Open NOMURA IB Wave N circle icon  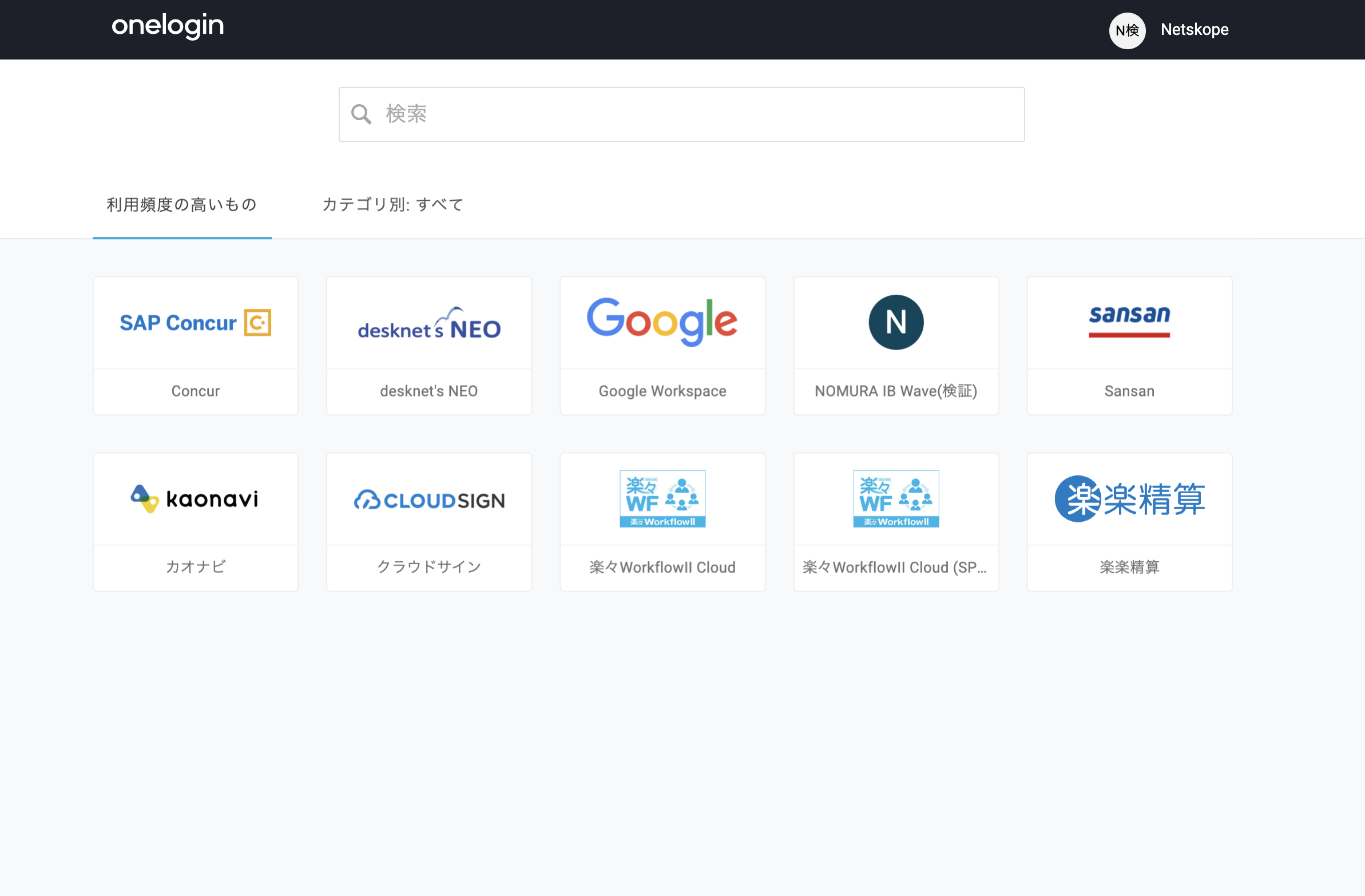pyautogui.click(x=896, y=322)
